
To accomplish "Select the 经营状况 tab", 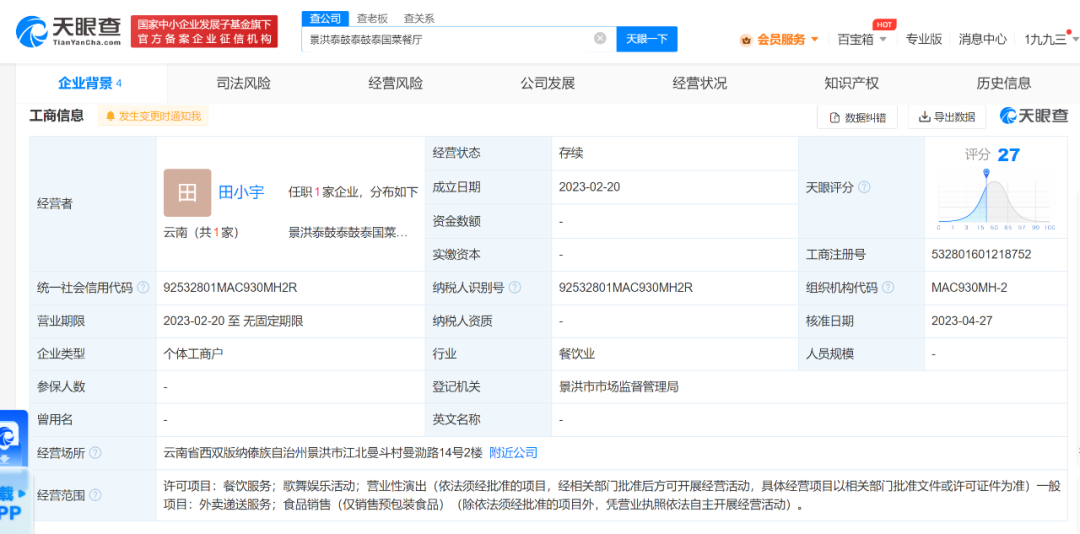I will [700, 83].
